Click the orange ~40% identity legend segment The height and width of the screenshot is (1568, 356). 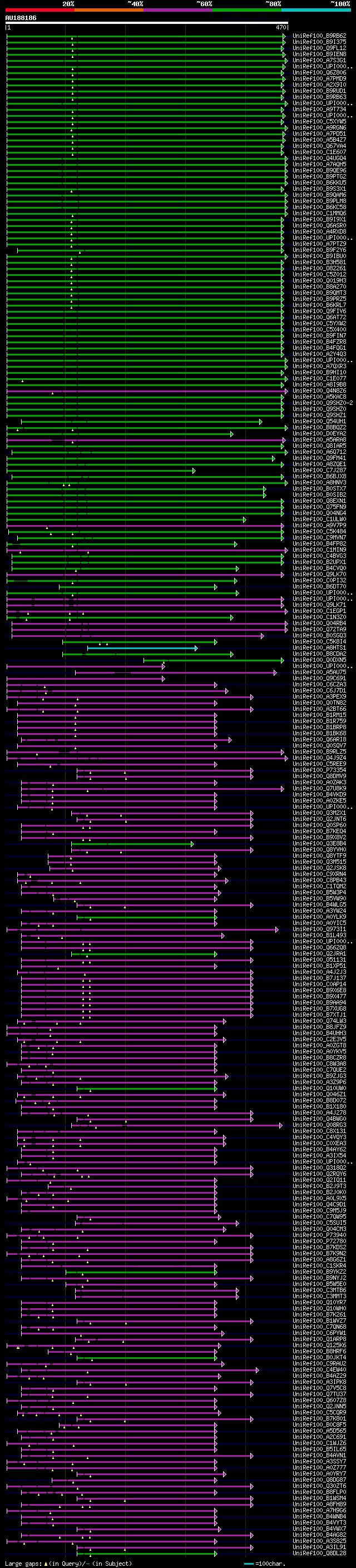[x=109, y=10]
